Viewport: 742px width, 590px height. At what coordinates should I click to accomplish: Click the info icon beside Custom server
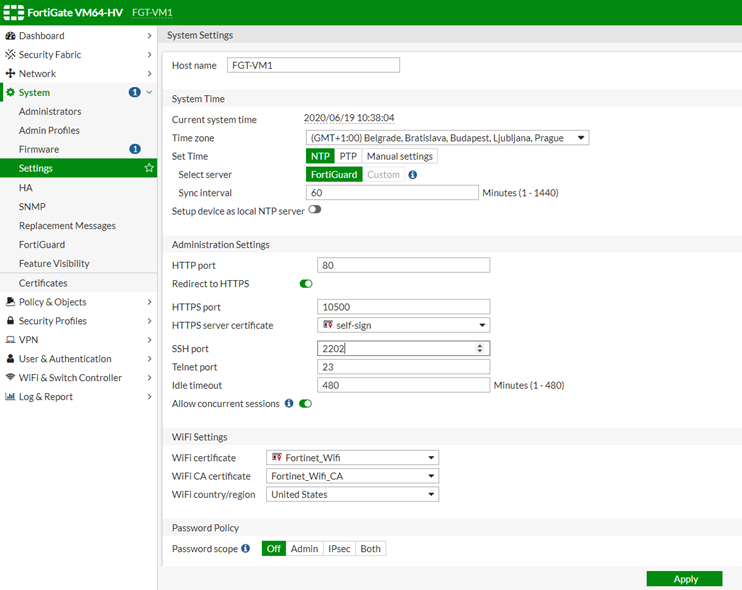pos(413,175)
